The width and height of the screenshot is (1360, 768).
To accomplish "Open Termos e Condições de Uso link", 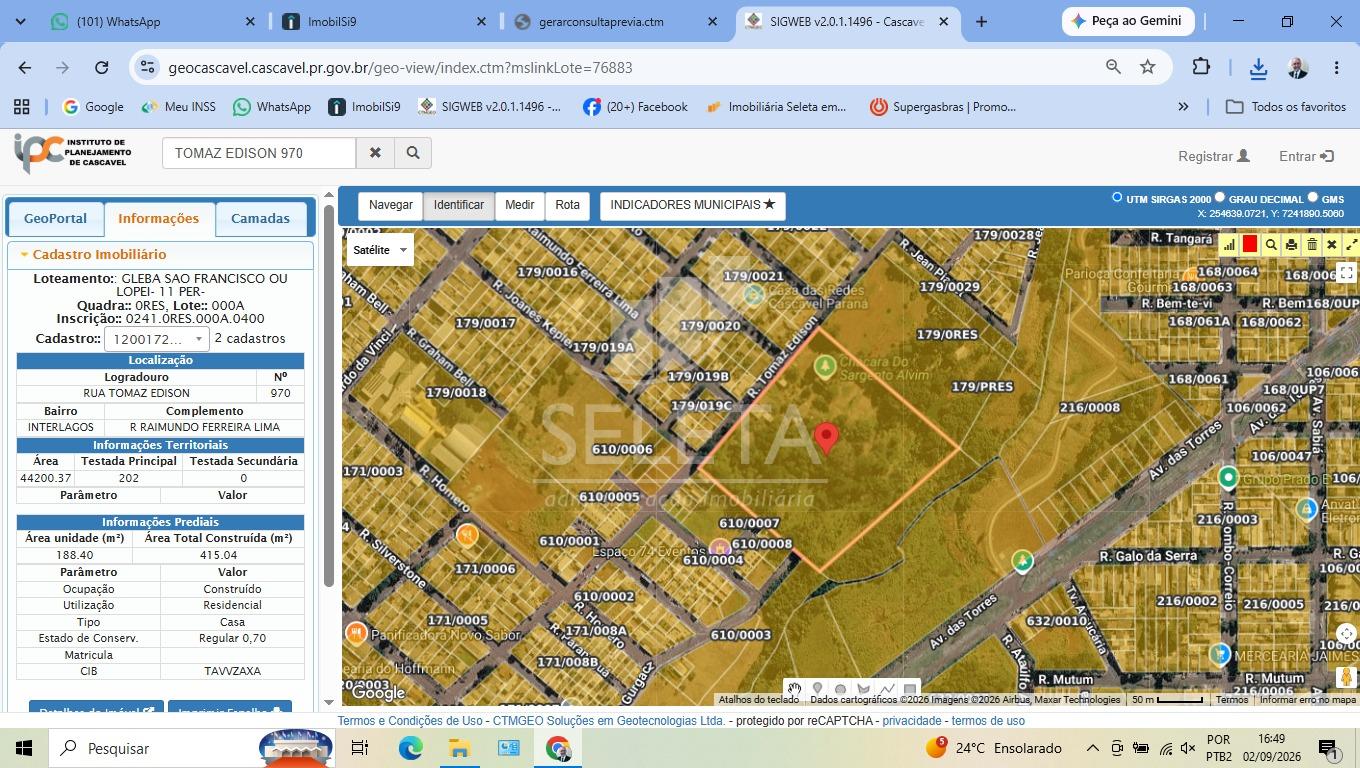I will [410, 720].
